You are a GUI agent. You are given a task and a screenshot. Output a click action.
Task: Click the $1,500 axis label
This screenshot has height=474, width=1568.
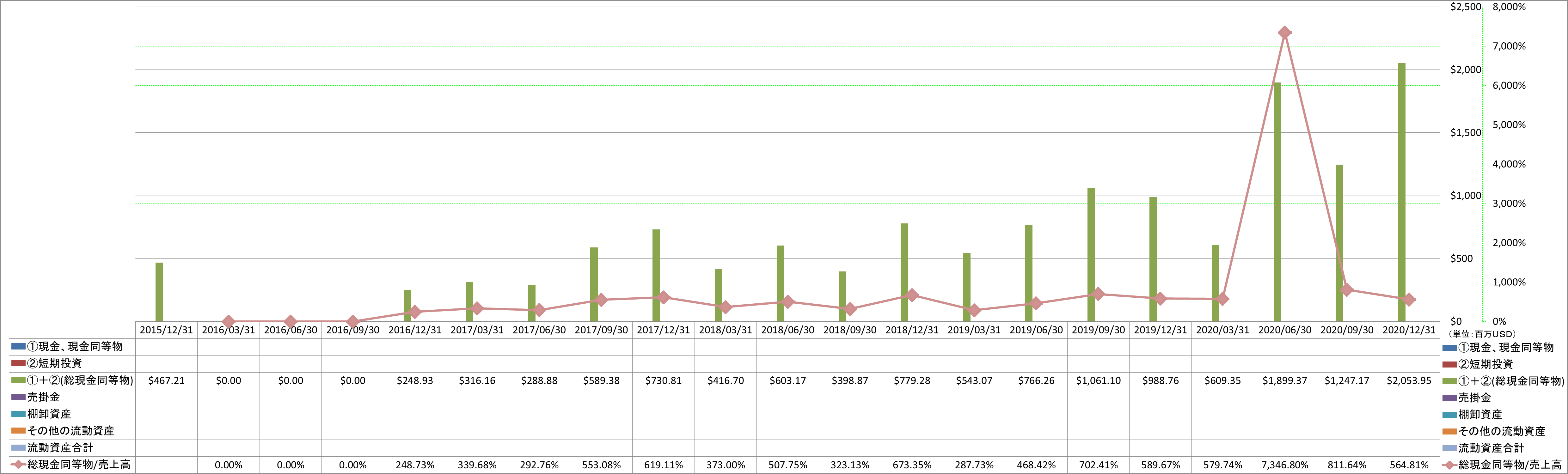(x=1466, y=133)
